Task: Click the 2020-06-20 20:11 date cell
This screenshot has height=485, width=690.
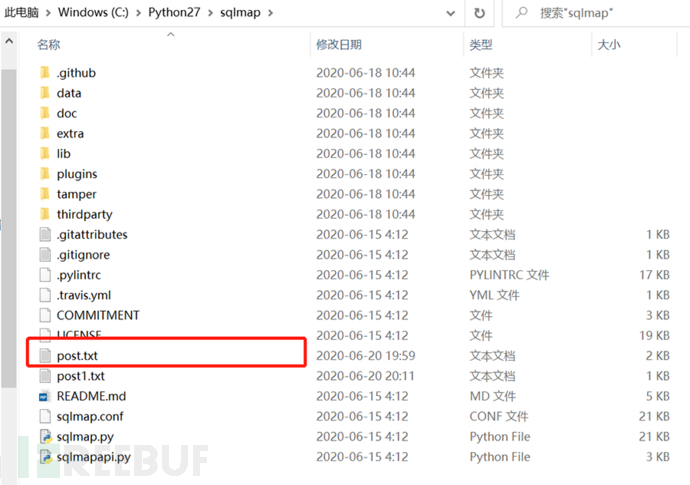Action: (365, 376)
